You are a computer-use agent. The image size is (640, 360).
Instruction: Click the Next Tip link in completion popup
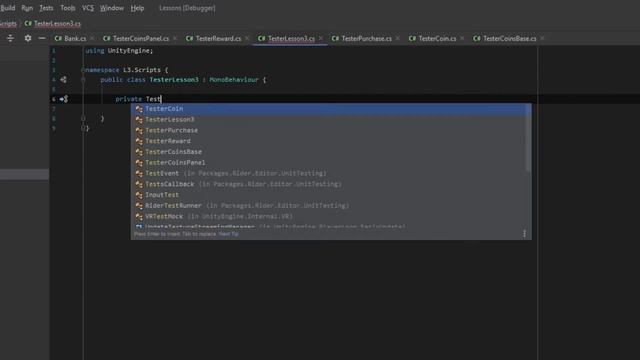229,234
